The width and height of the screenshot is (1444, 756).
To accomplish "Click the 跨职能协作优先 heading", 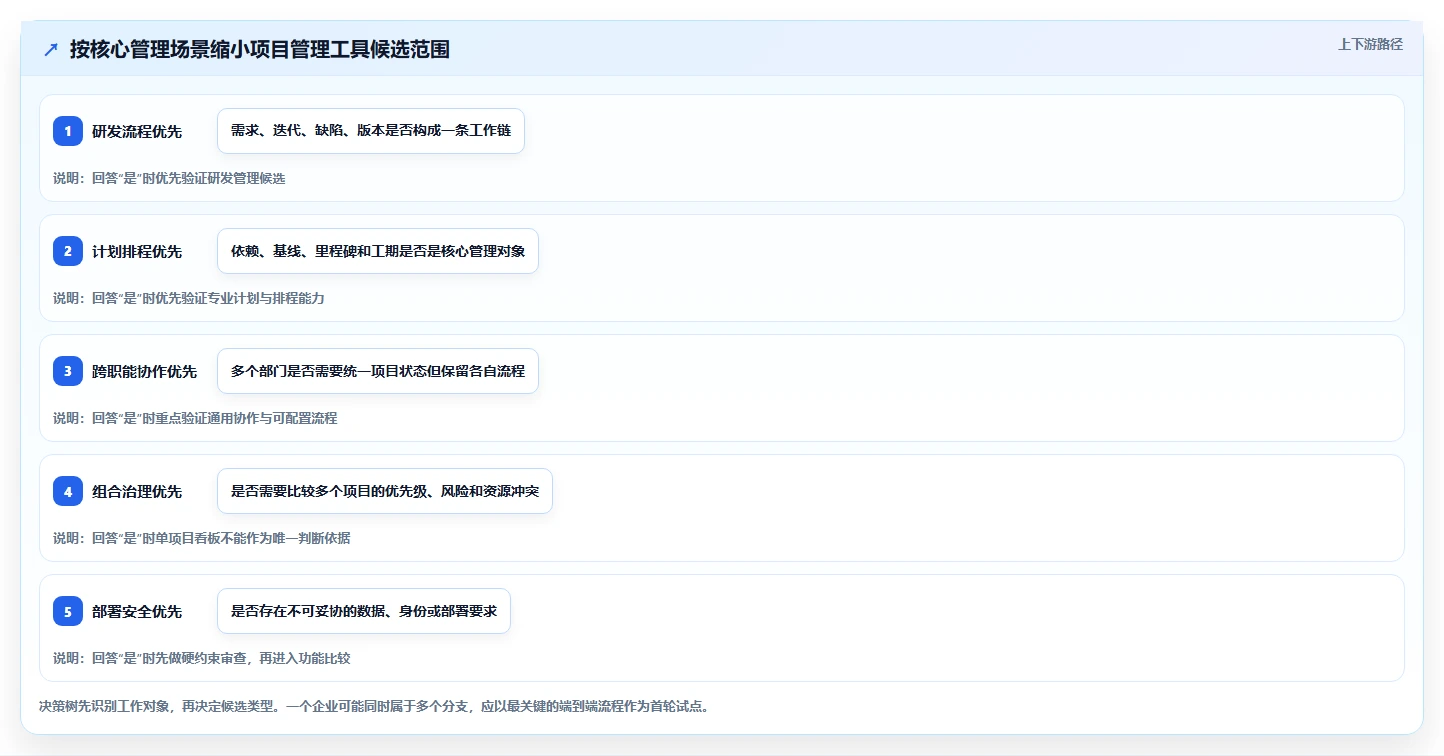I will pyautogui.click(x=144, y=371).
